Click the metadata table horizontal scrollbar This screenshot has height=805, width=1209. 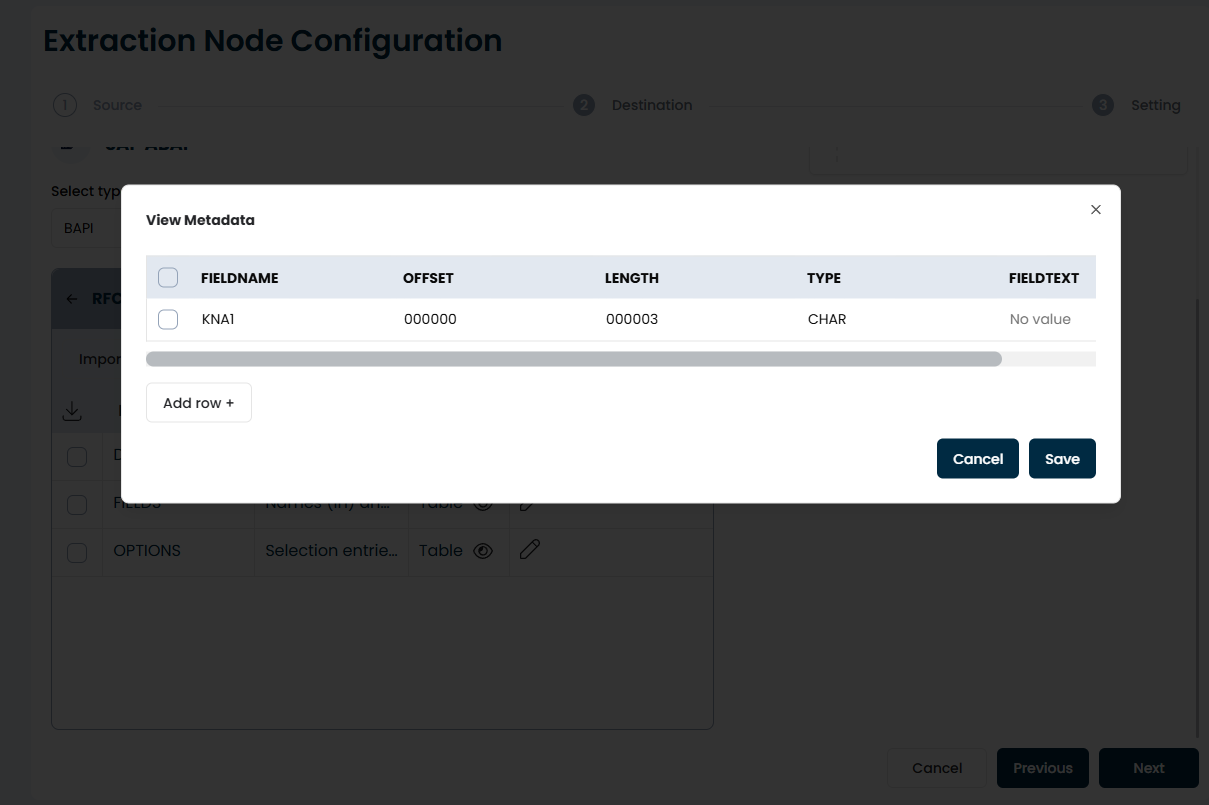573,359
